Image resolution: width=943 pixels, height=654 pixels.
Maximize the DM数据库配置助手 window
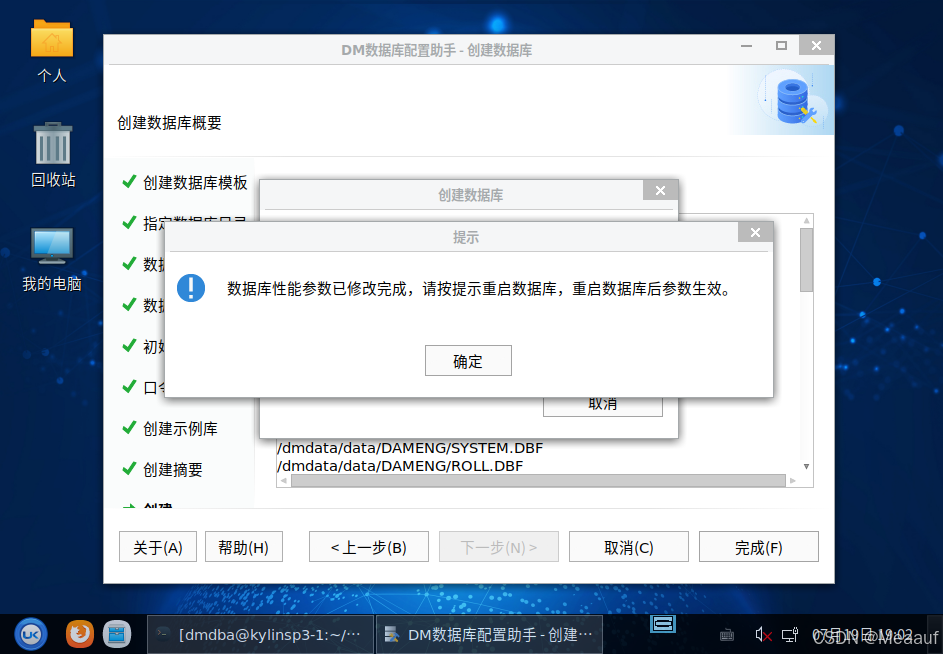tap(781, 45)
